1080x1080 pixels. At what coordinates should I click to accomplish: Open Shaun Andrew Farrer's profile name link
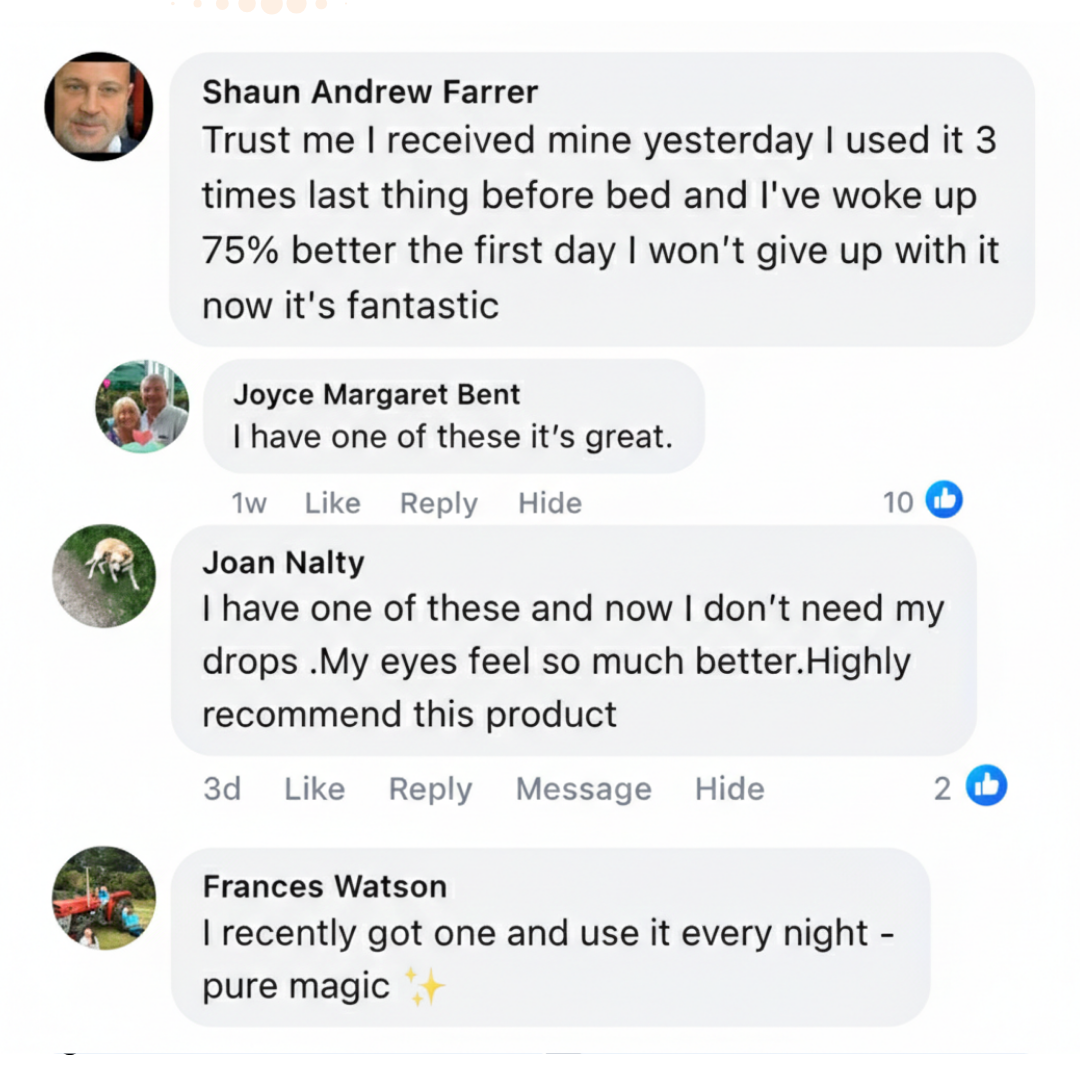(x=370, y=92)
